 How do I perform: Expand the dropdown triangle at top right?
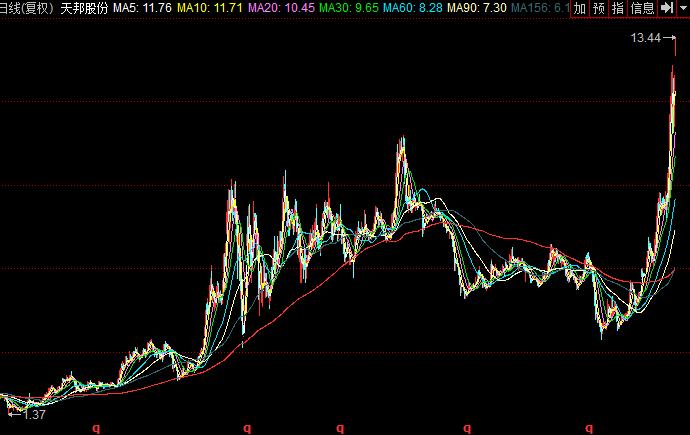pyautogui.click(x=683, y=8)
